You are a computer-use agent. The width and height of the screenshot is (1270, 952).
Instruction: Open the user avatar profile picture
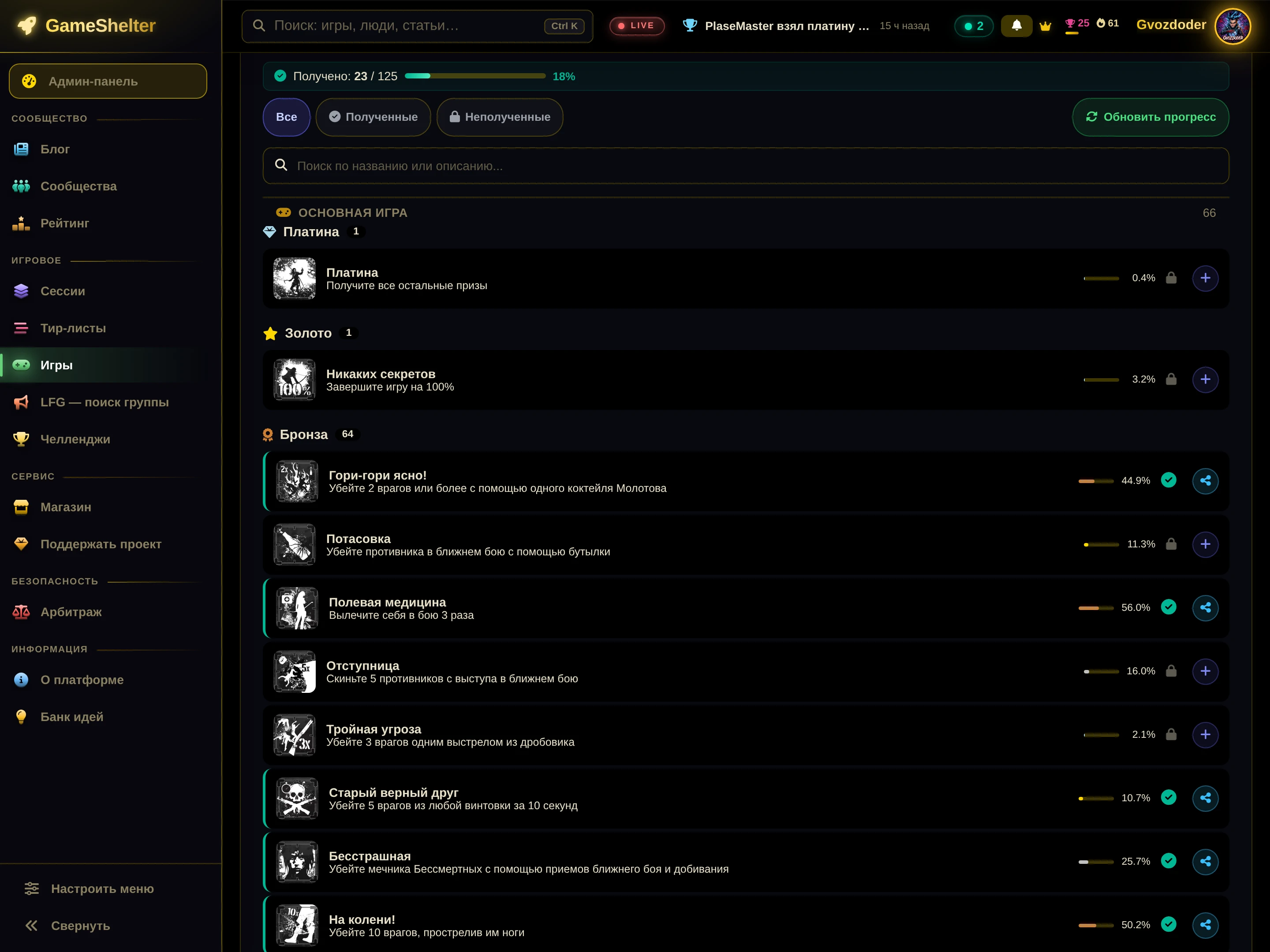[x=1232, y=26]
